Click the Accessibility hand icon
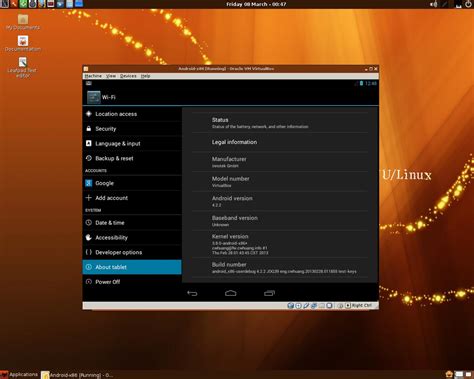 [89, 237]
